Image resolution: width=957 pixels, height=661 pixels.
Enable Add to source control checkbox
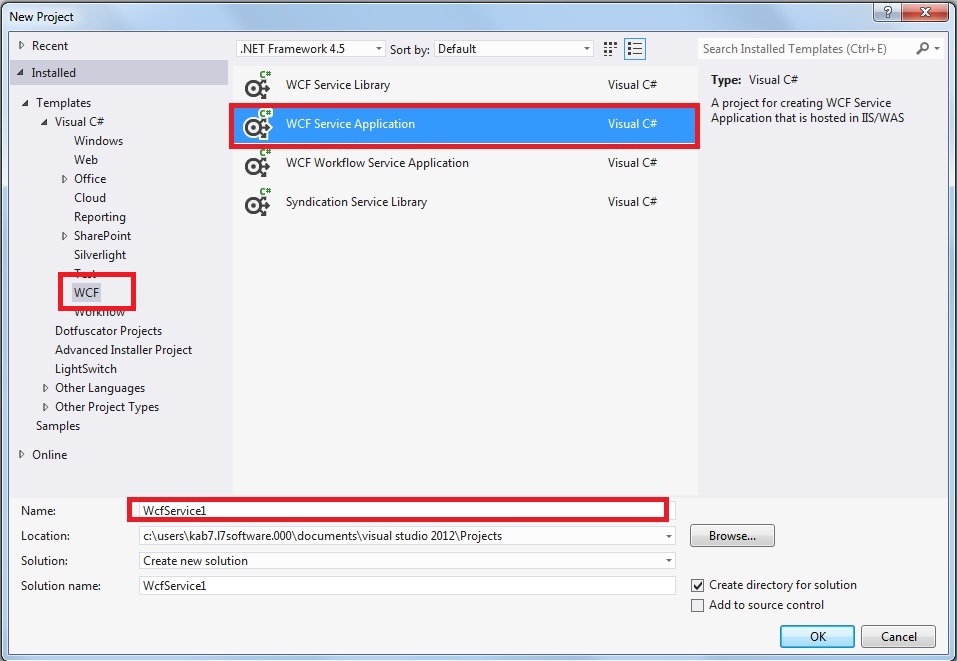coord(698,605)
